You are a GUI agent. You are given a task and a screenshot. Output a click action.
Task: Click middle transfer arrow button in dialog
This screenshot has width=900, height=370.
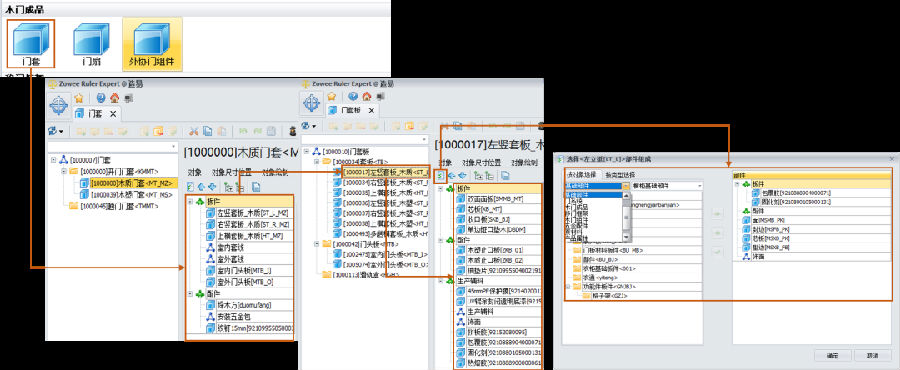pyautogui.click(x=717, y=233)
